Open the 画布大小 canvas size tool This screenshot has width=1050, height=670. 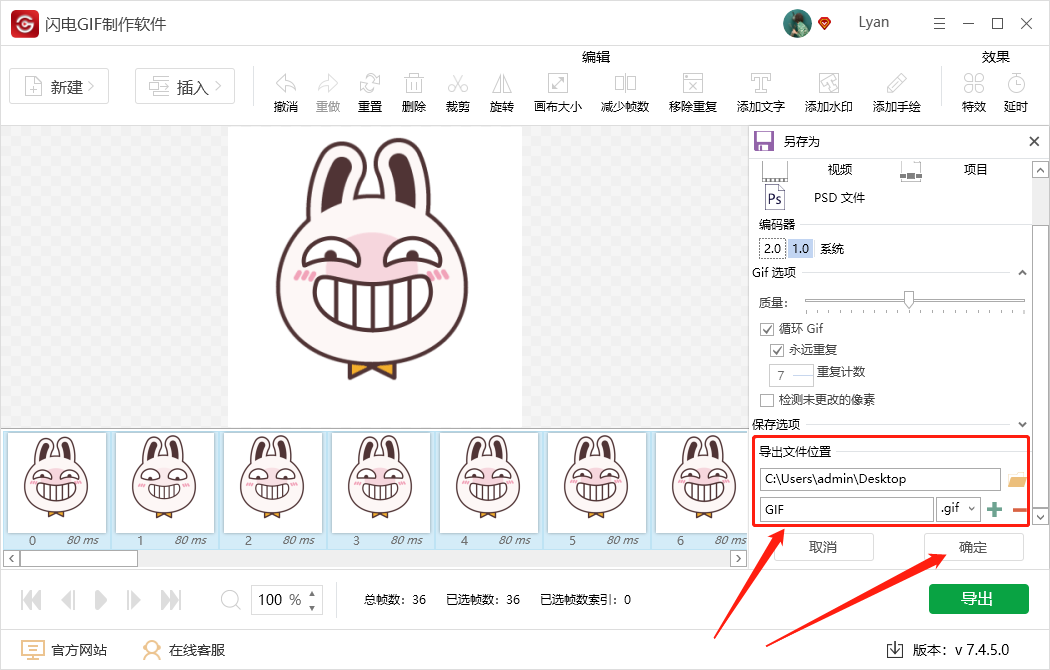tap(558, 84)
